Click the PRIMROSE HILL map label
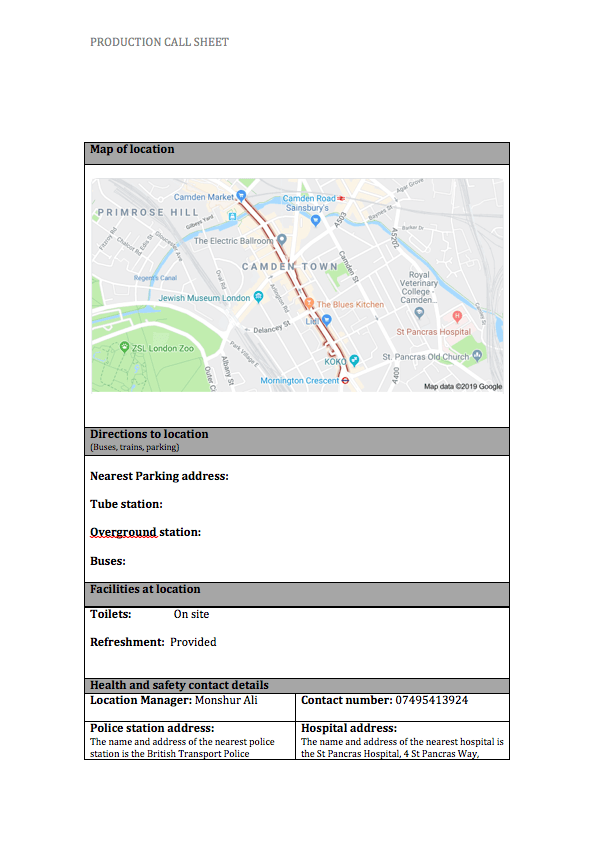This screenshot has width=595, height=841. tap(148, 212)
